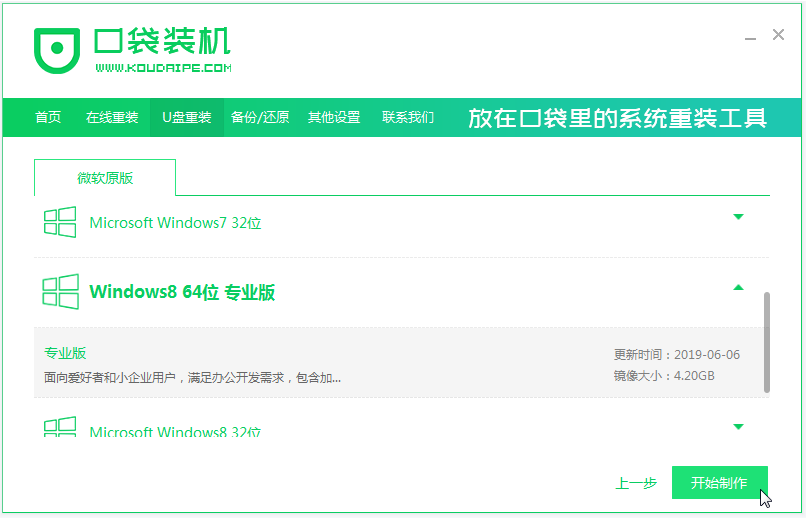
Task: Minimize the 口袋装机 window
Action: click(750, 38)
